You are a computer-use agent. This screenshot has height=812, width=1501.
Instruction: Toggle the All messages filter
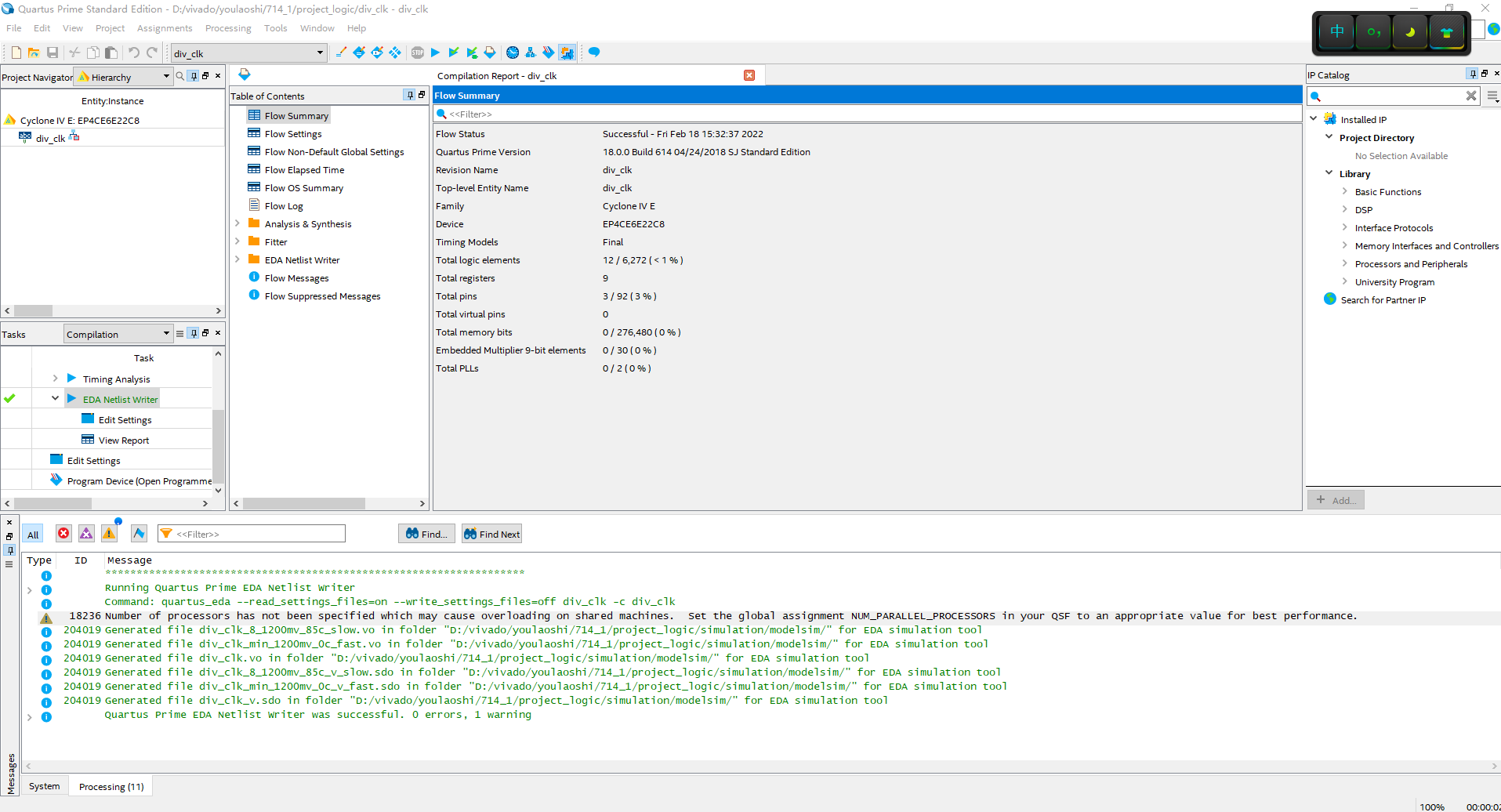pyautogui.click(x=33, y=535)
